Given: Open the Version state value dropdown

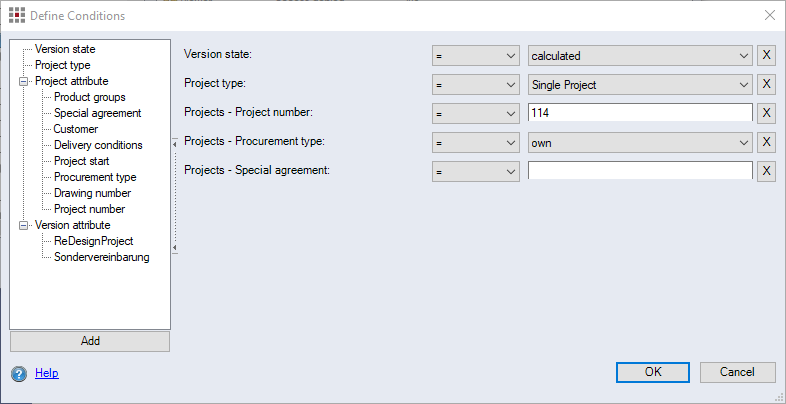Looking at the screenshot, I should point(742,56).
